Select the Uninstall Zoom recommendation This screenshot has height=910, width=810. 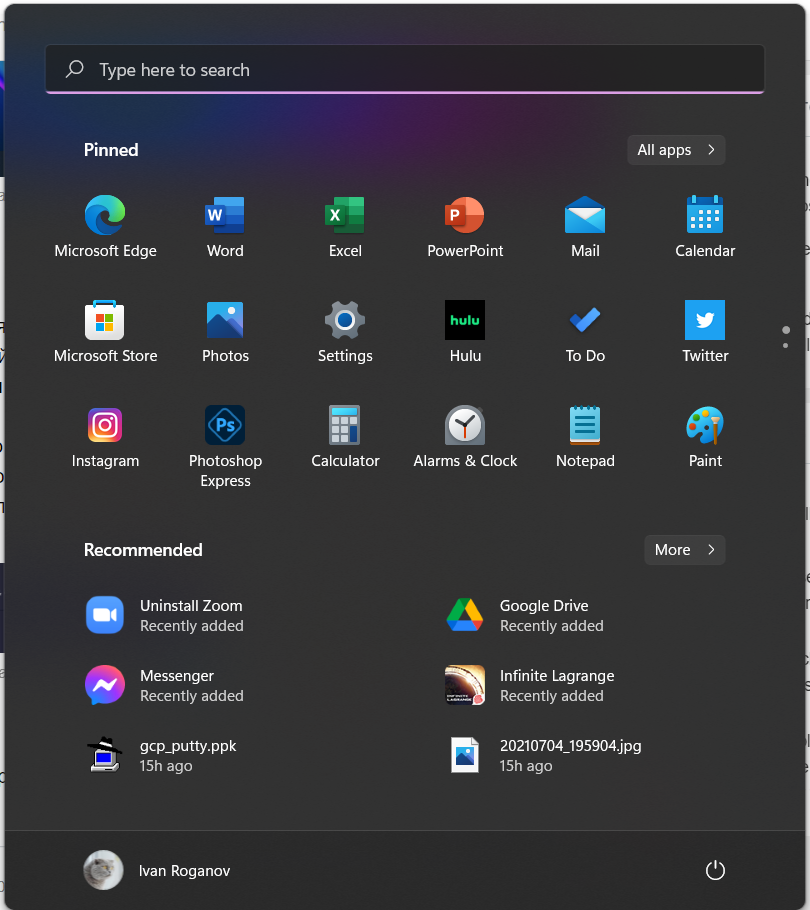[165, 615]
